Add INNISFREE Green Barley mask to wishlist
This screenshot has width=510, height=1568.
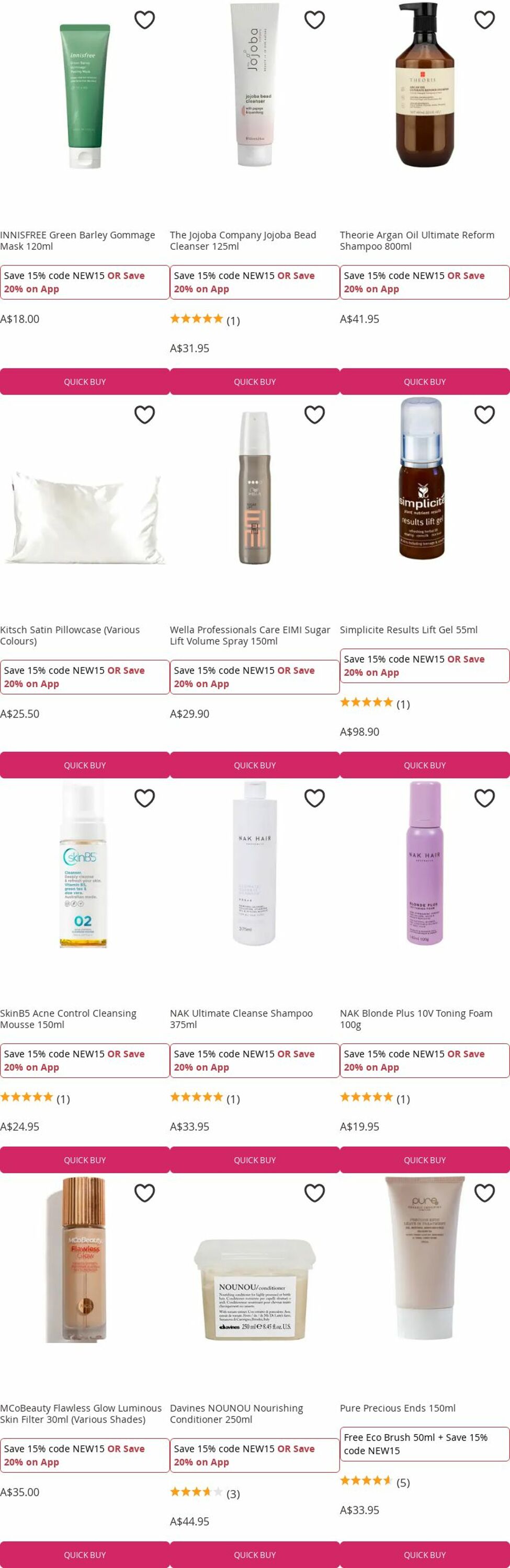(x=144, y=20)
